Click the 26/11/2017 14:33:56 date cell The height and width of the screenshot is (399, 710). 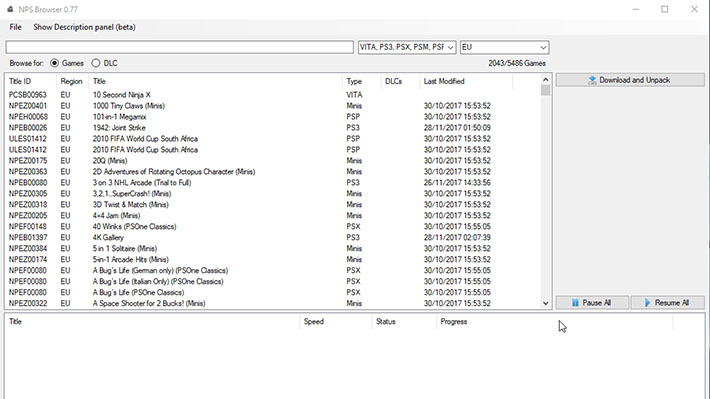click(x=457, y=183)
